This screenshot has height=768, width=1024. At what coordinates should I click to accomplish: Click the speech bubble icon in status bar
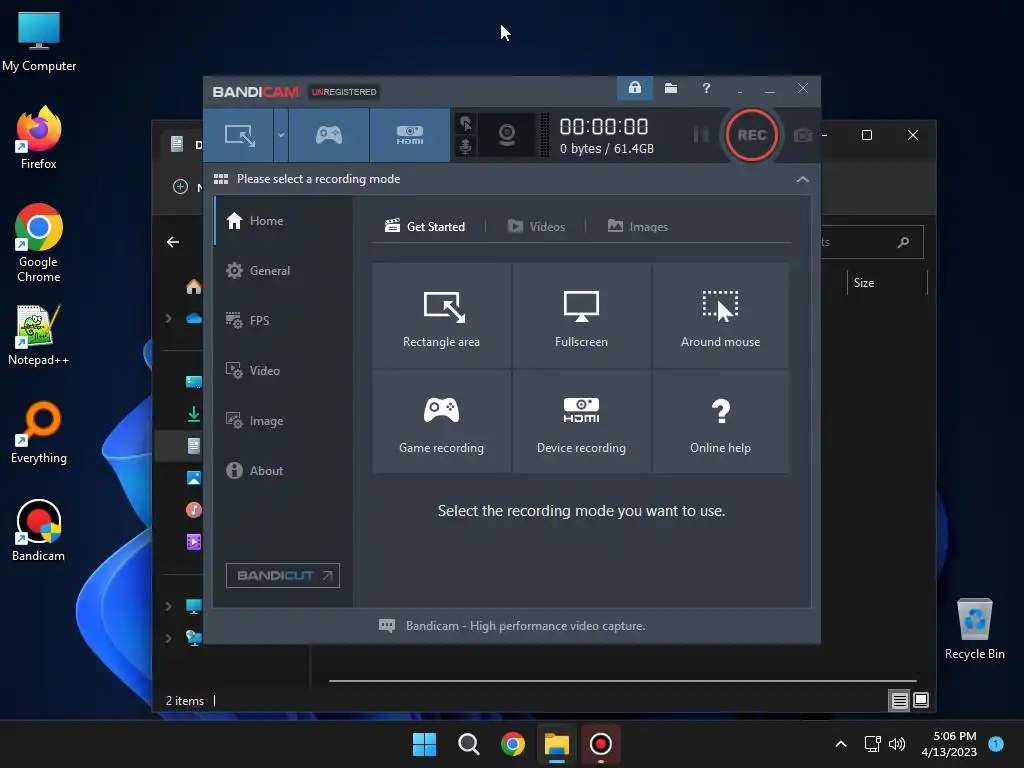[387, 626]
